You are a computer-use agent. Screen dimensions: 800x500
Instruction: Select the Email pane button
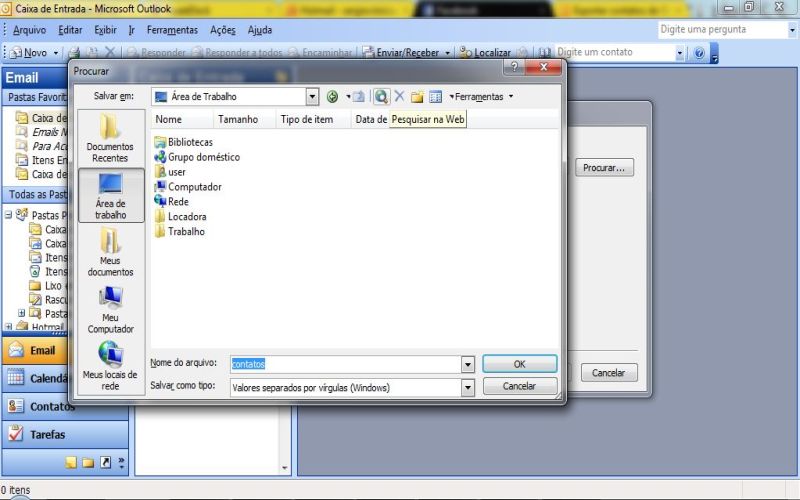pos(35,351)
